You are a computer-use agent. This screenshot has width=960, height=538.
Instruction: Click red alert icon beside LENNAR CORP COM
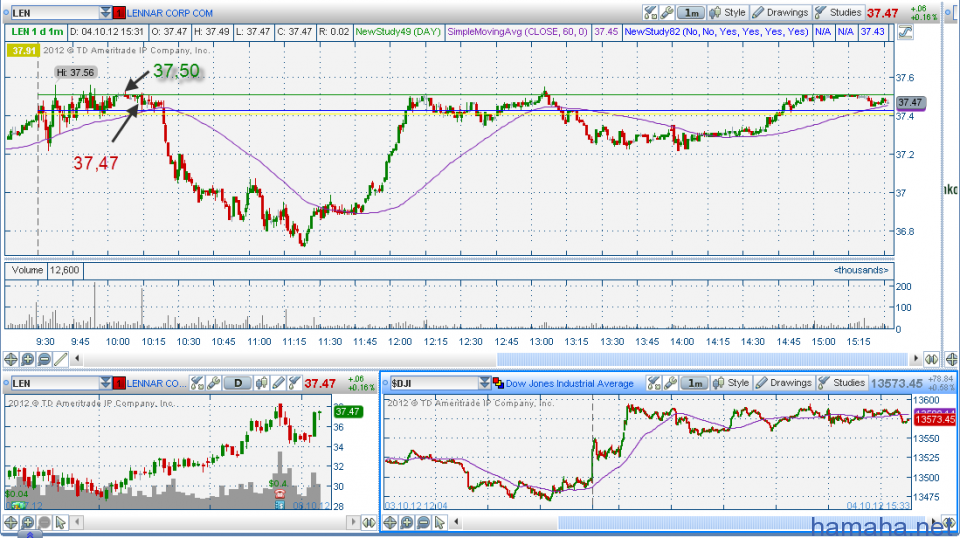(x=119, y=13)
